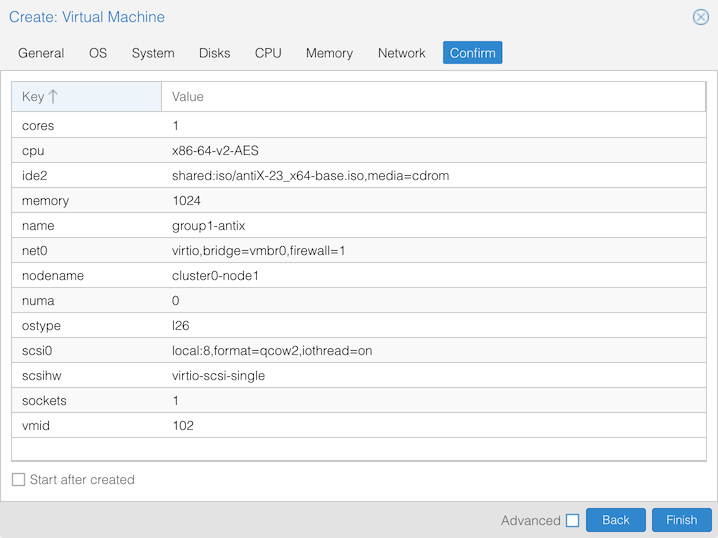Select the Disks tab
Screen dimensions: 718x538
214,53
